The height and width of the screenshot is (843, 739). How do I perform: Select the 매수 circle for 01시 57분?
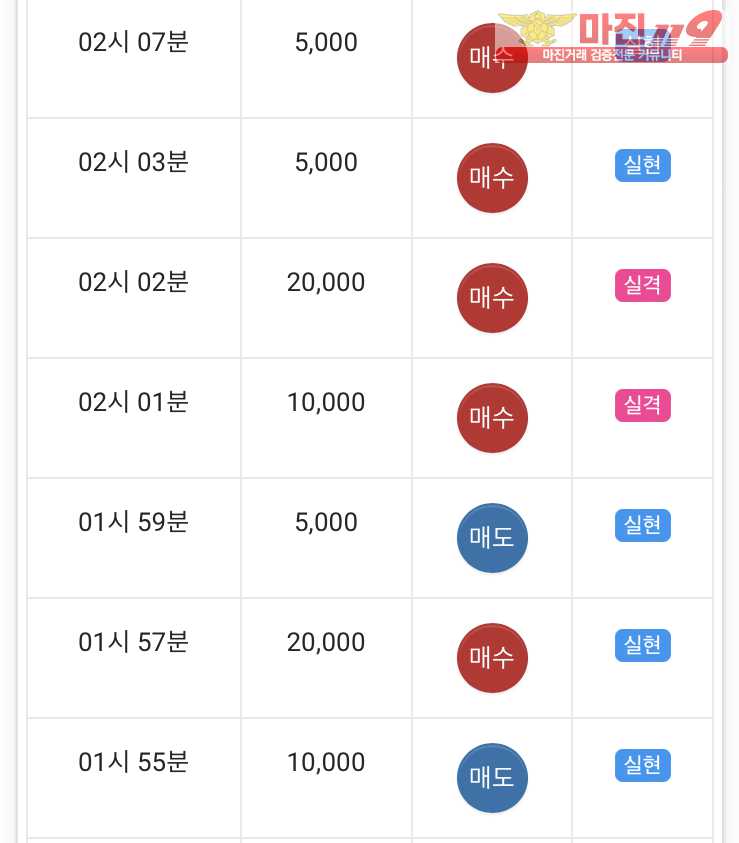pos(492,658)
